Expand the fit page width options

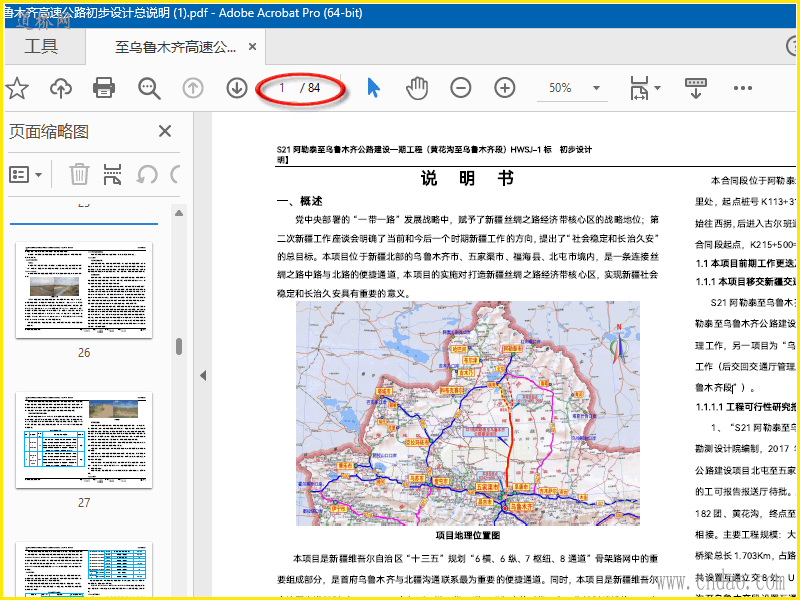[657, 88]
